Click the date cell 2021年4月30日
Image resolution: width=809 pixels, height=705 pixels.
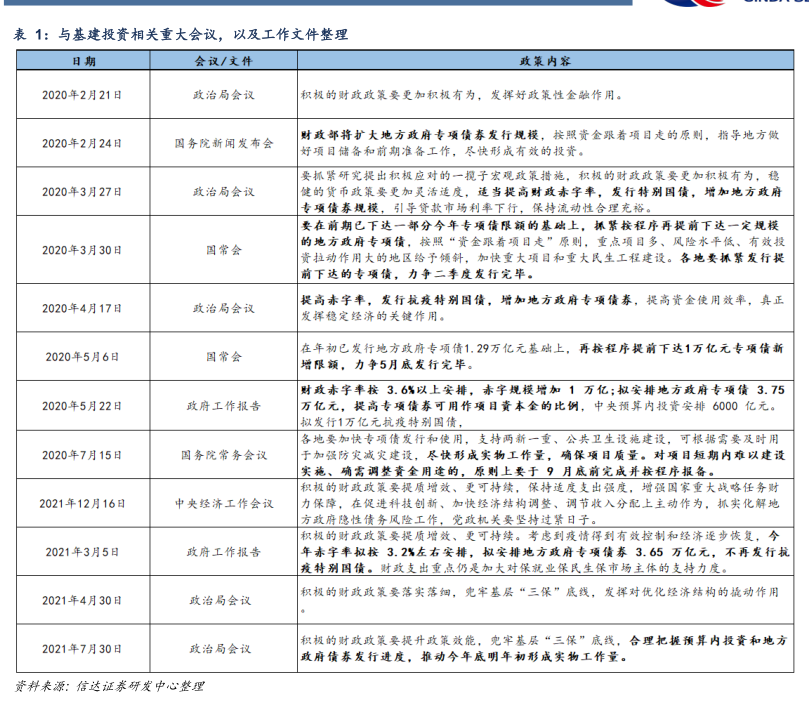[83, 600]
